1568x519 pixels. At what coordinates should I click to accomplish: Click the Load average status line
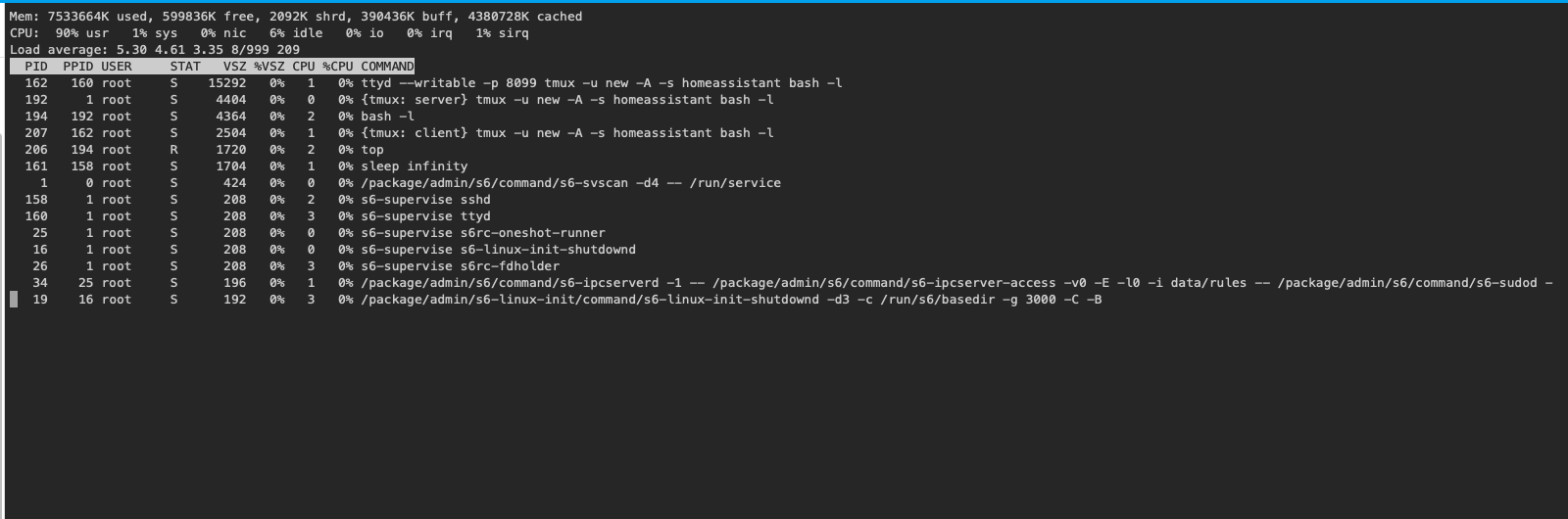(x=155, y=50)
